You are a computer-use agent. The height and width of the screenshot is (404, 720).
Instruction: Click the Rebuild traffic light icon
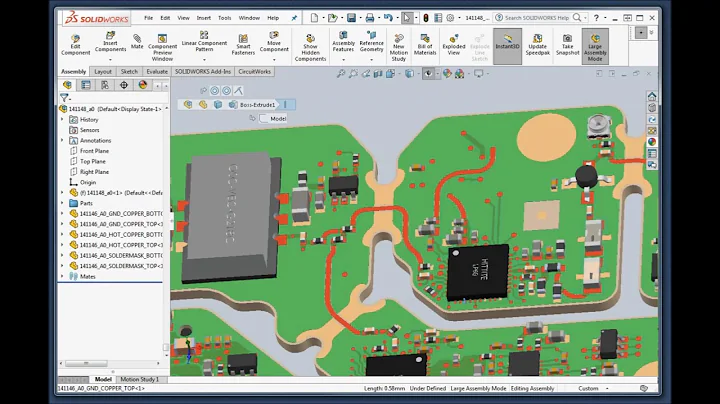click(426, 18)
